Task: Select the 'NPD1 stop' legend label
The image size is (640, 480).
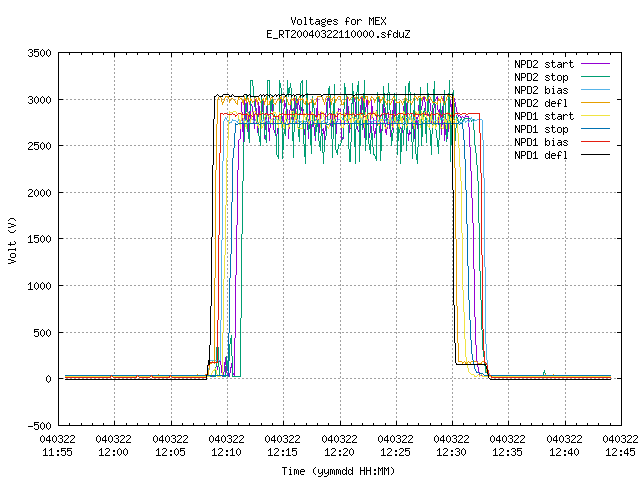Action: coord(541,129)
